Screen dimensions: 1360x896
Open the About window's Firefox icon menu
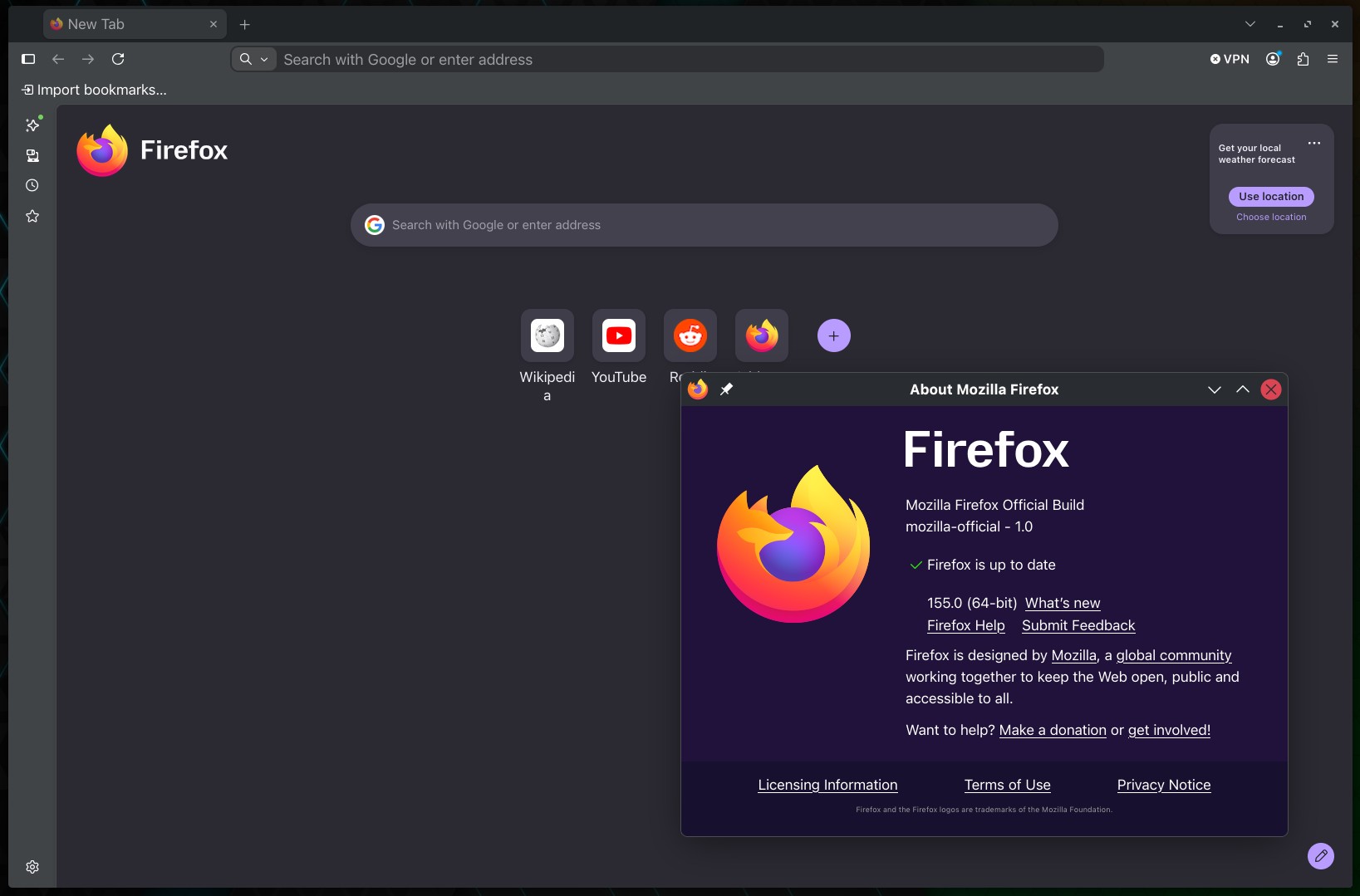698,389
